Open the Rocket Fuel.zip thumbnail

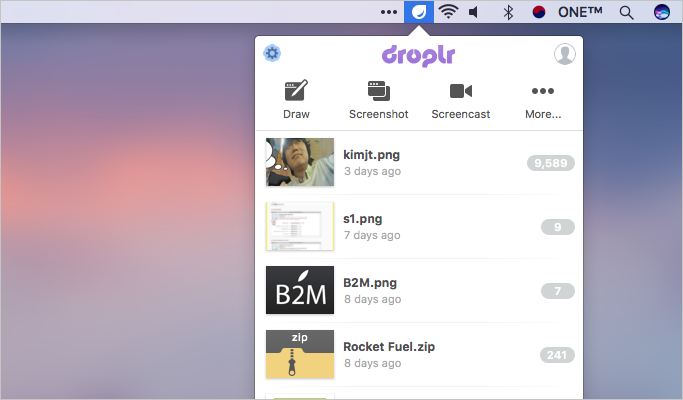point(300,354)
